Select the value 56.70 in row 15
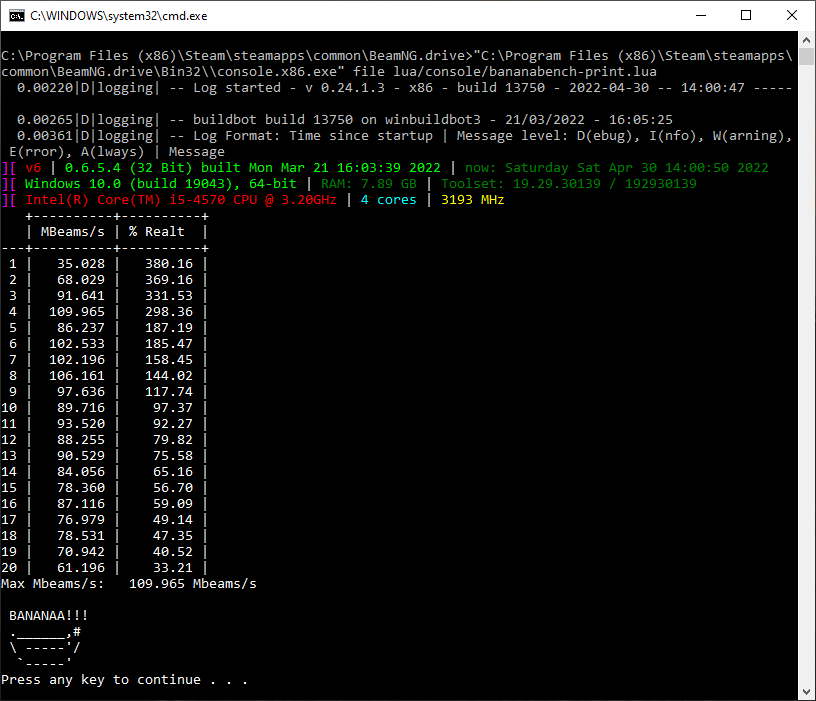This screenshot has width=816, height=701. [x=173, y=488]
